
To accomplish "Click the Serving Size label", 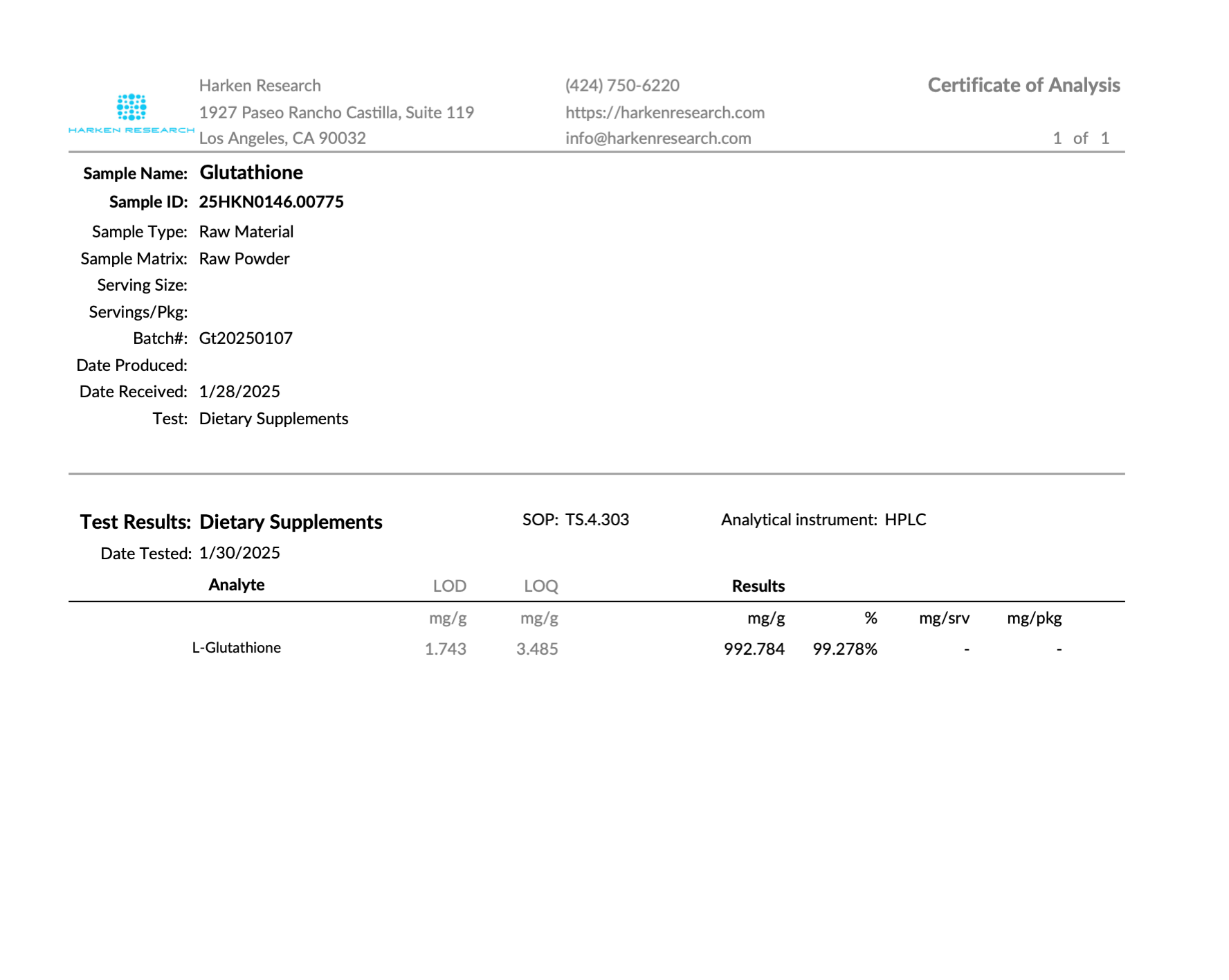I will [143, 285].
